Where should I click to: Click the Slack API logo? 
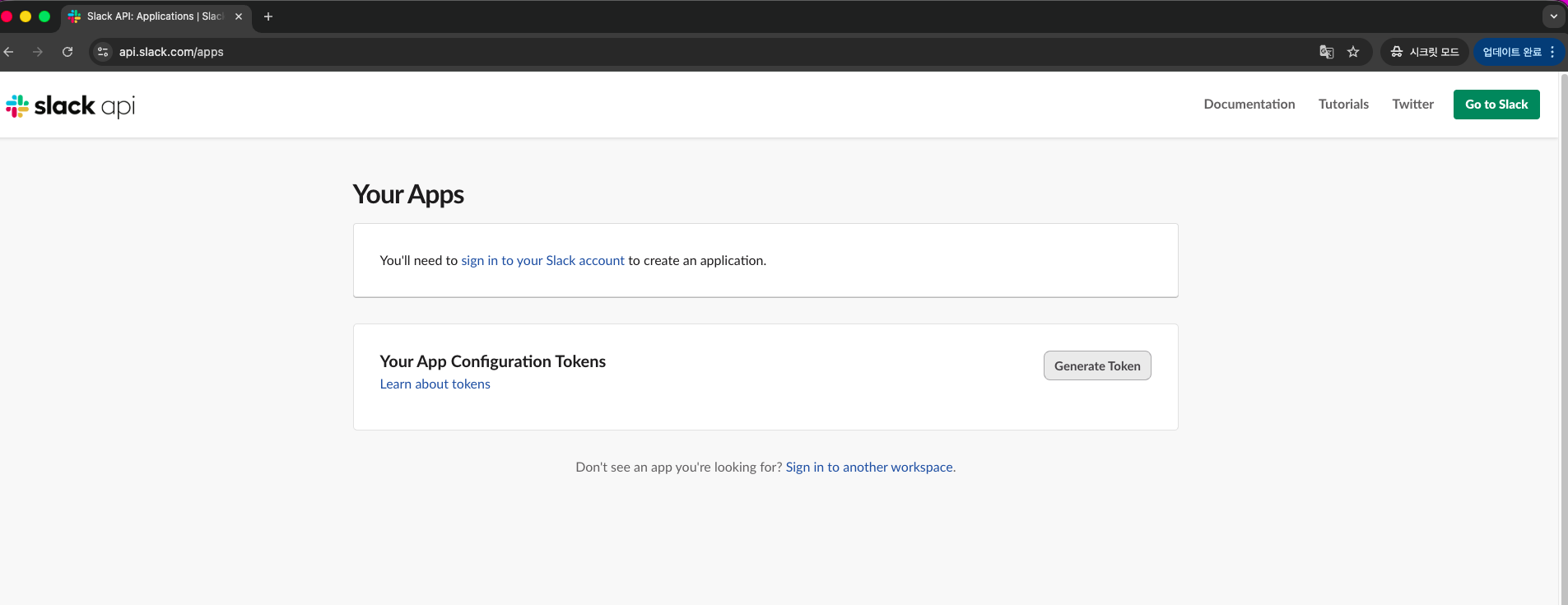point(71,106)
